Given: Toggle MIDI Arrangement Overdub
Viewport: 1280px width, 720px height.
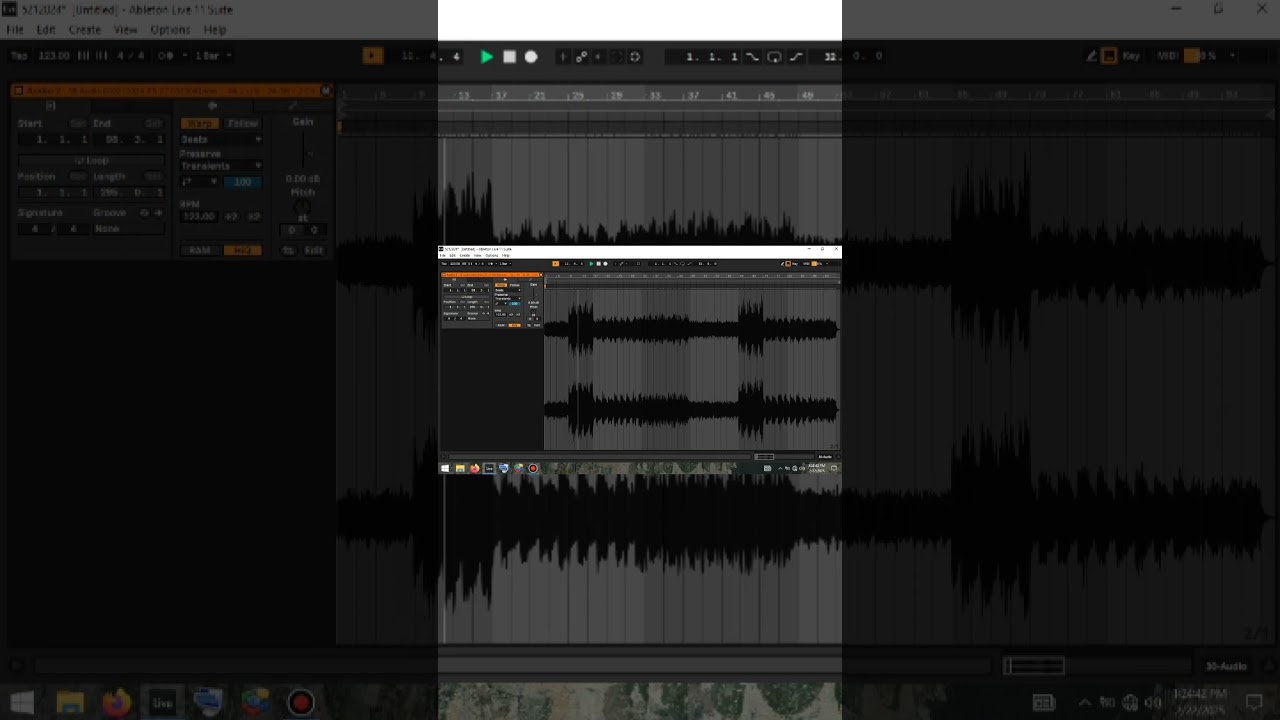Looking at the screenshot, I should click(562, 57).
